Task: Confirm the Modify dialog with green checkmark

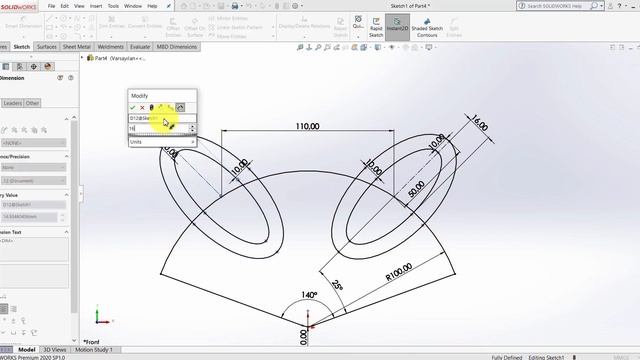Action: click(132, 107)
